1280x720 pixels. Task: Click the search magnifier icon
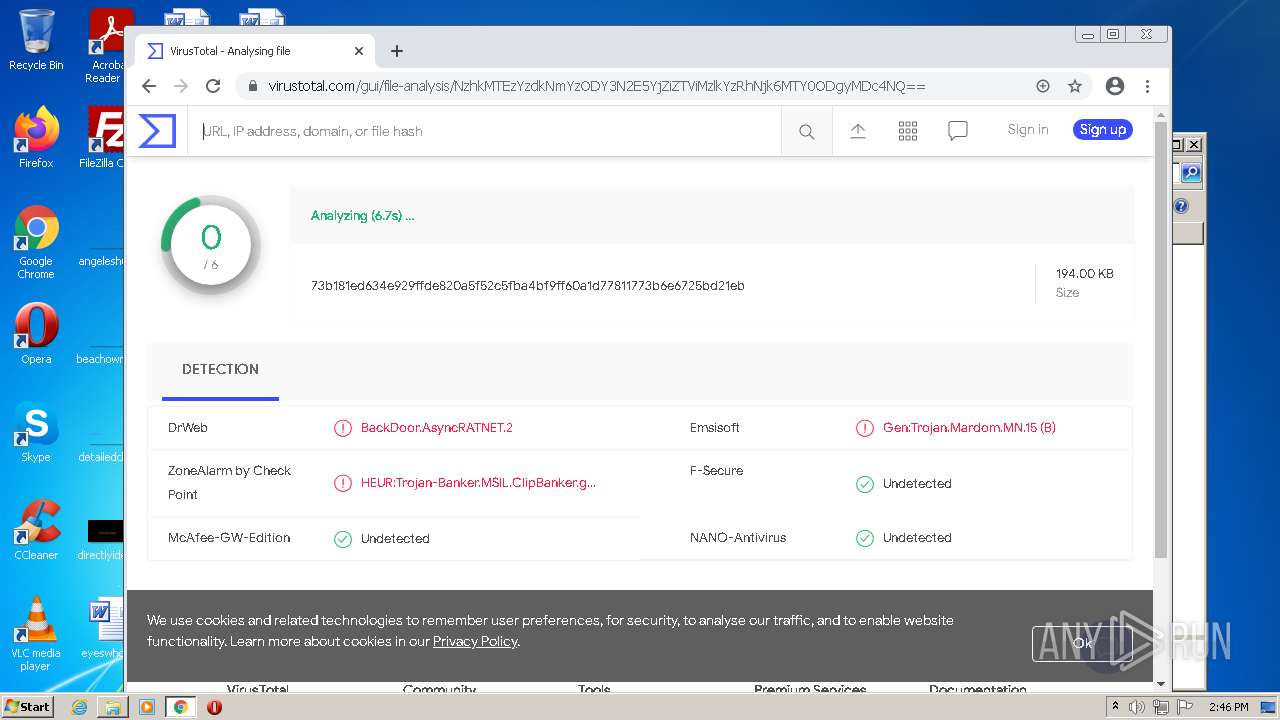tap(806, 131)
